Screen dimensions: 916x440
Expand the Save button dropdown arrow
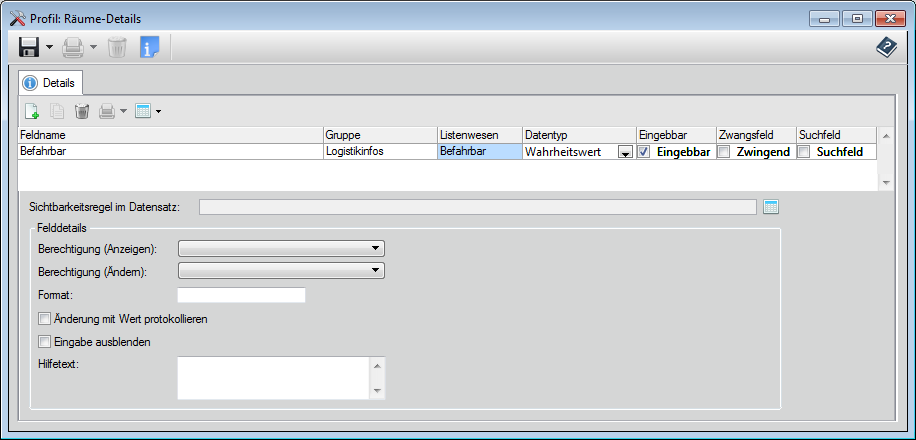(x=49, y=47)
